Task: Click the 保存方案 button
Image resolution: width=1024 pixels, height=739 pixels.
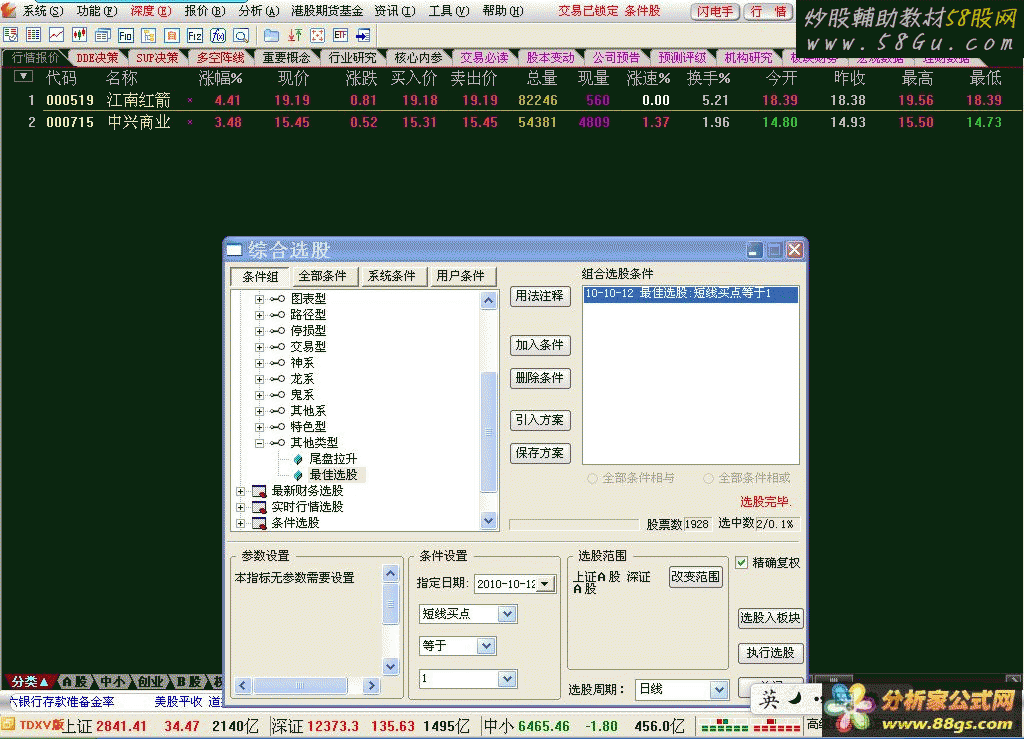Action: pyautogui.click(x=539, y=453)
